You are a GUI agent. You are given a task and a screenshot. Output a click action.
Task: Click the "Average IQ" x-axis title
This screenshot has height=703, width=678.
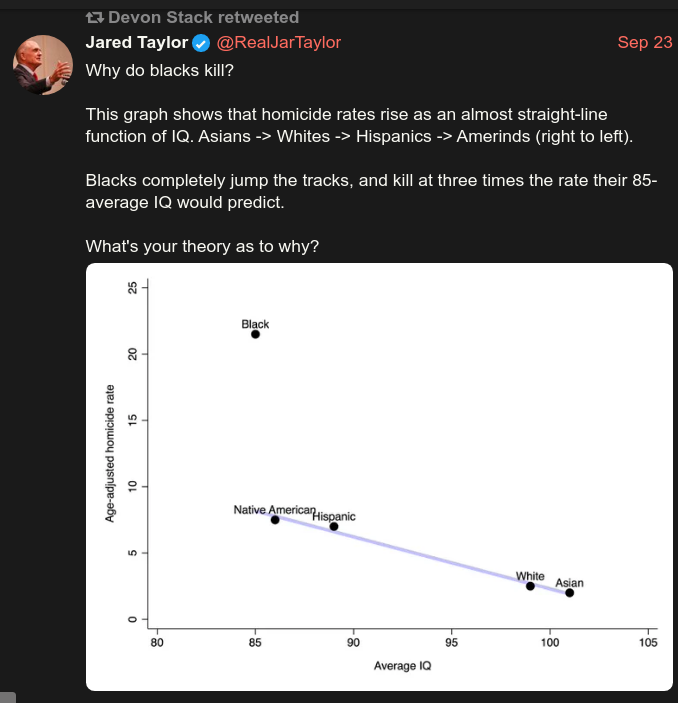coord(402,666)
